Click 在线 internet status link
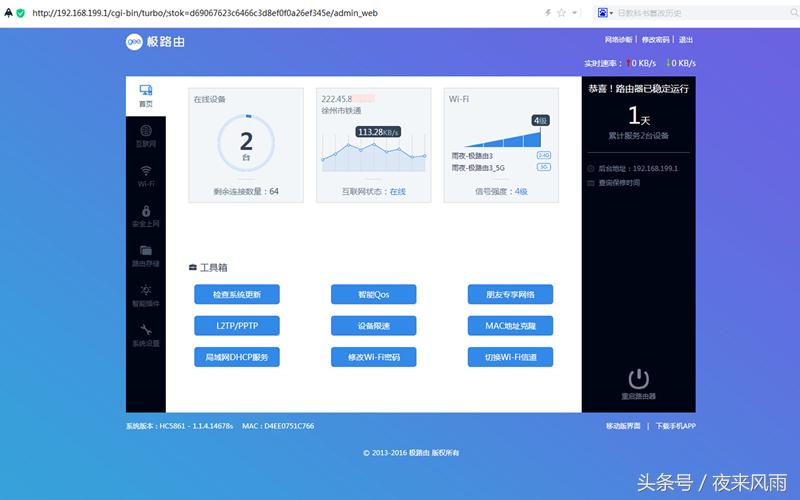 [x=397, y=191]
